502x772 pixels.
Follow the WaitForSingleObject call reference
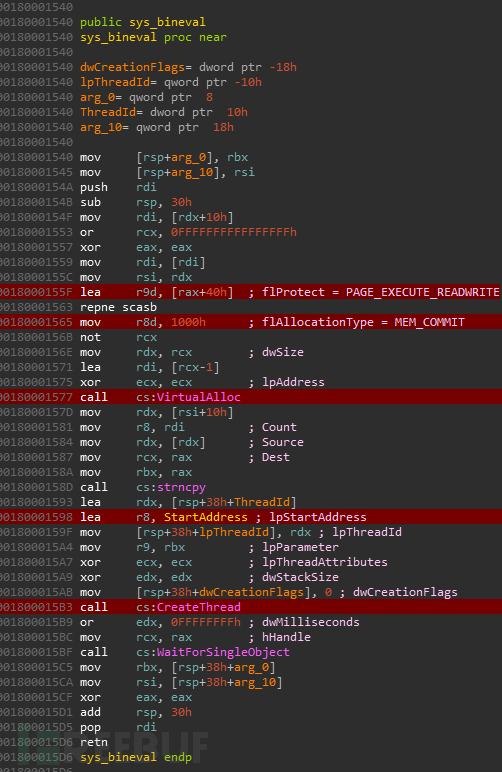(223, 652)
